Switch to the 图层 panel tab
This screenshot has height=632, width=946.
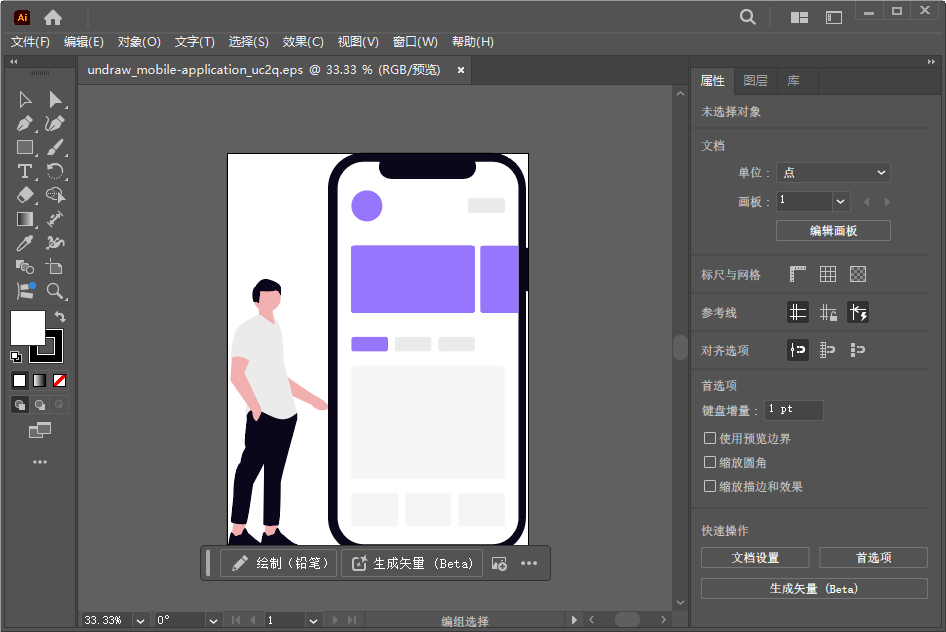pyautogui.click(x=755, y=81)
